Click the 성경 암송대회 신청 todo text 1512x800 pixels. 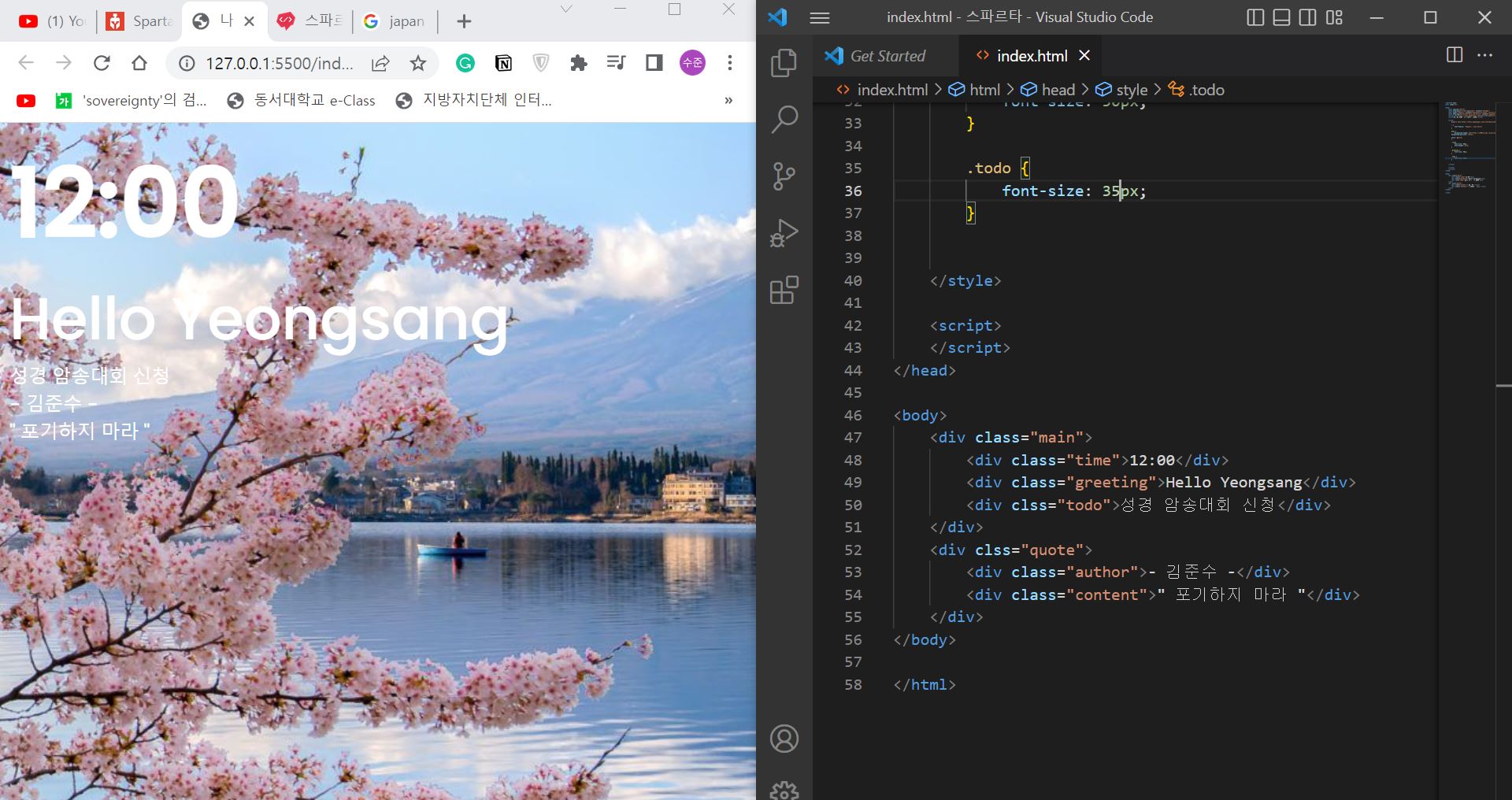[x=90, y=376]
